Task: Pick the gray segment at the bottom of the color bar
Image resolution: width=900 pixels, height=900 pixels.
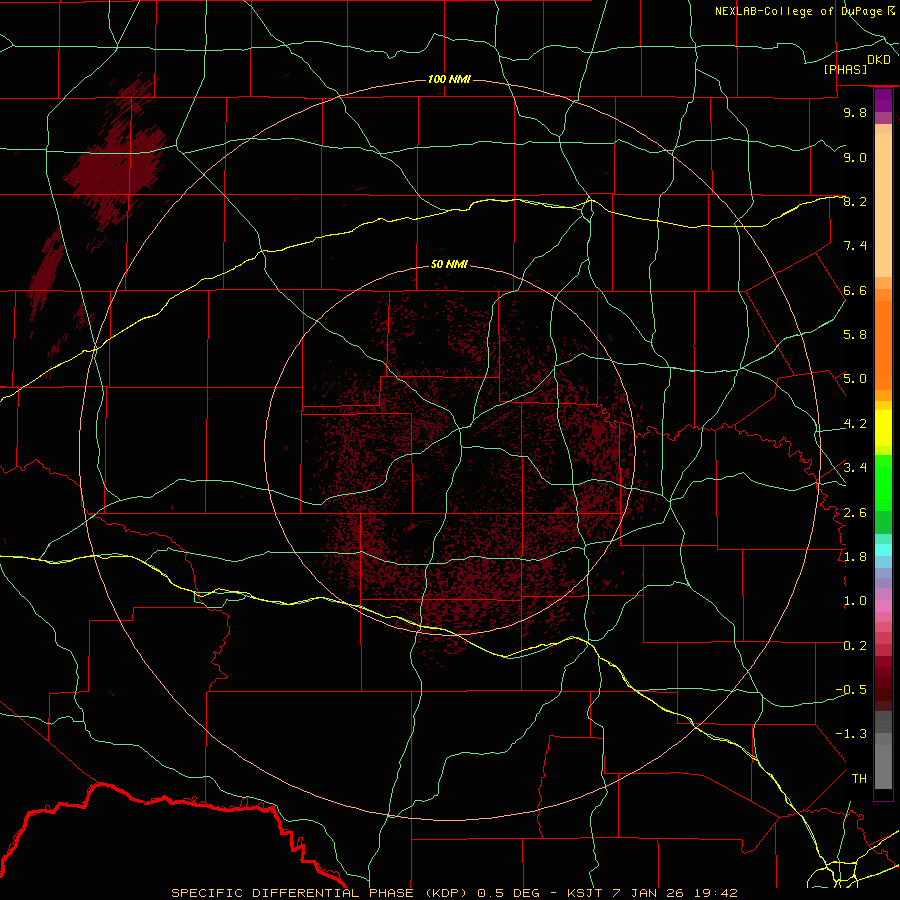Action: click(883, 766)
